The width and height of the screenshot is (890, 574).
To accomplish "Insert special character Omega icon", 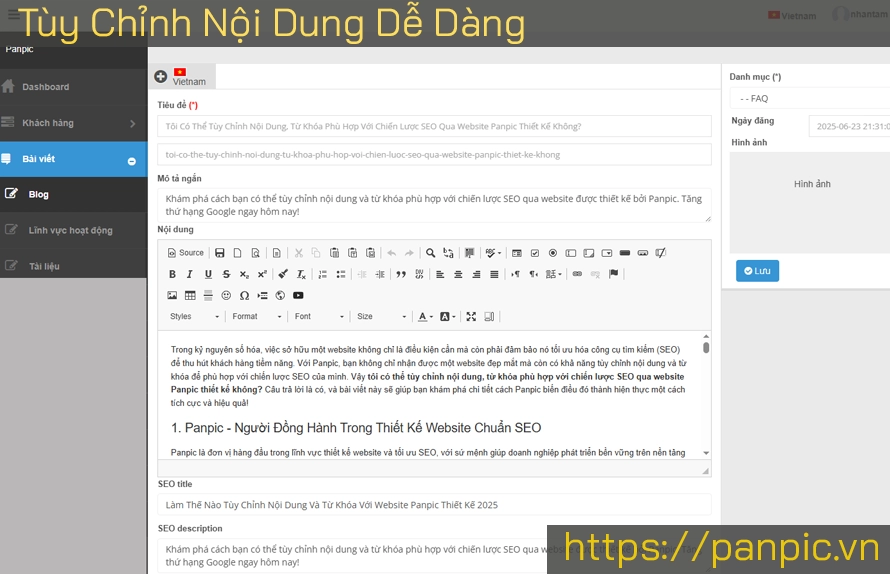I will (244, 295).
